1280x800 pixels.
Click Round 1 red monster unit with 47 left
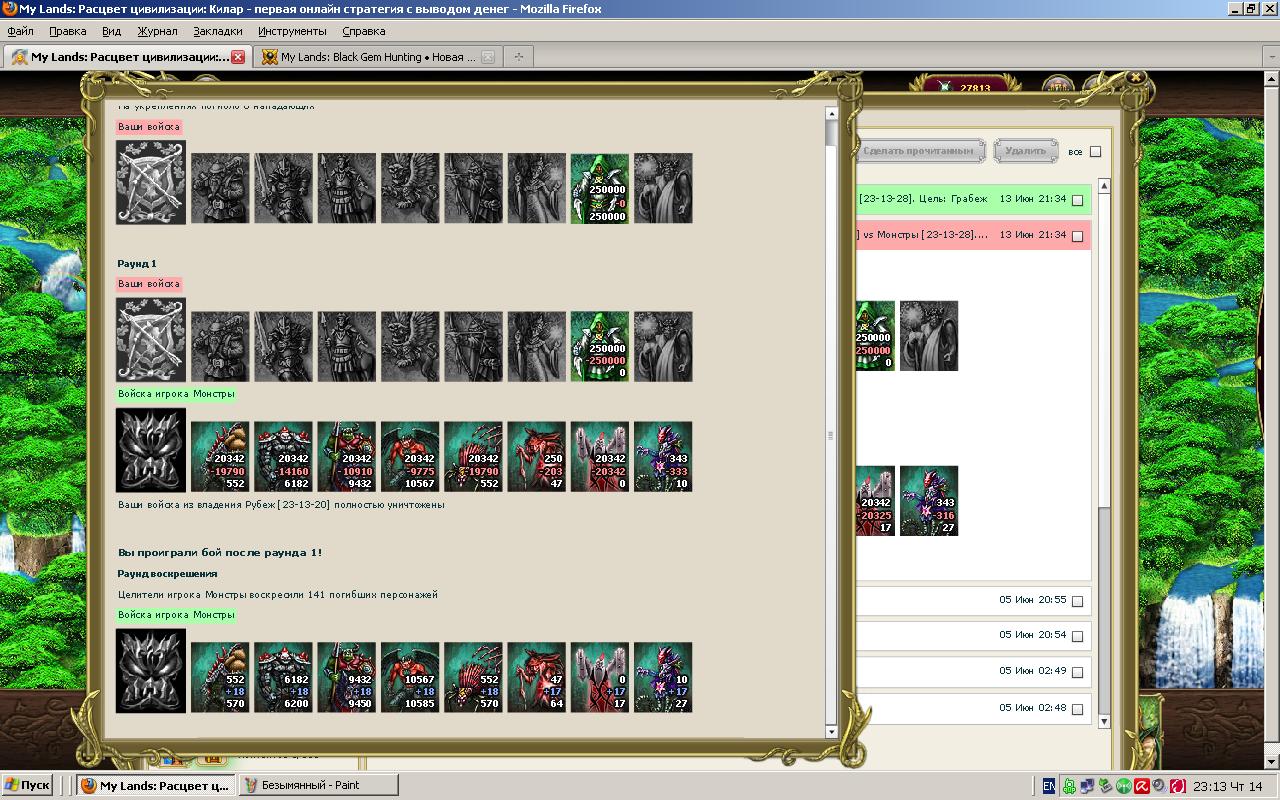click(x=537, y=456)
